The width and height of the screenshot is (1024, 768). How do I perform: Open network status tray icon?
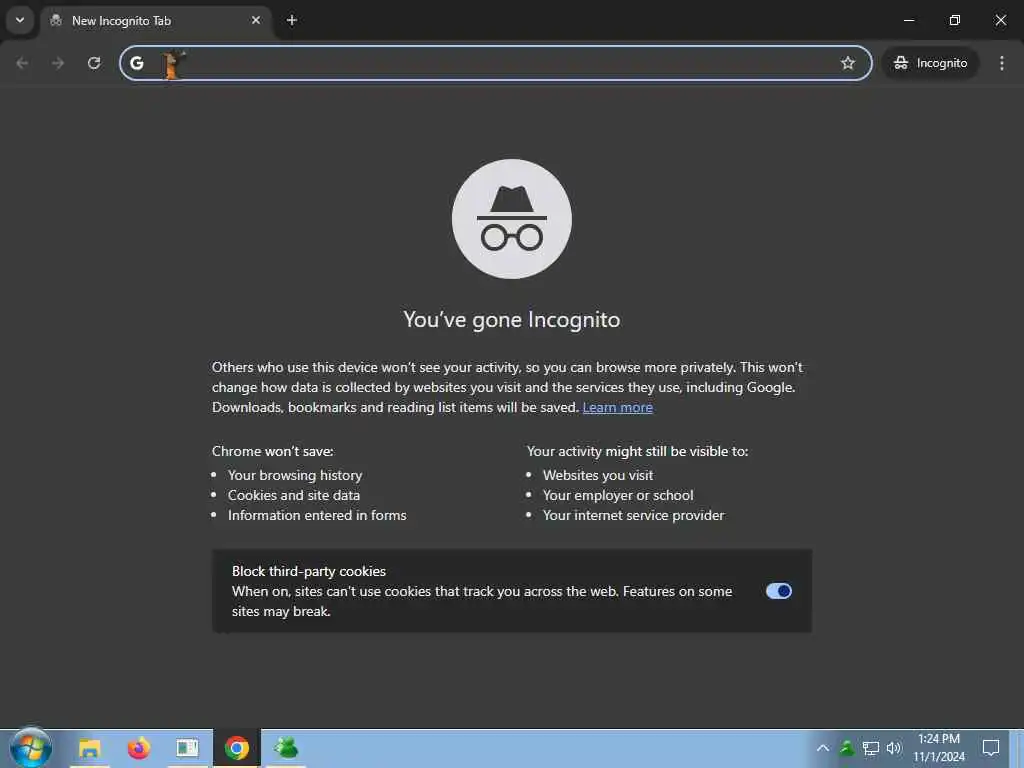coord(871,748)
